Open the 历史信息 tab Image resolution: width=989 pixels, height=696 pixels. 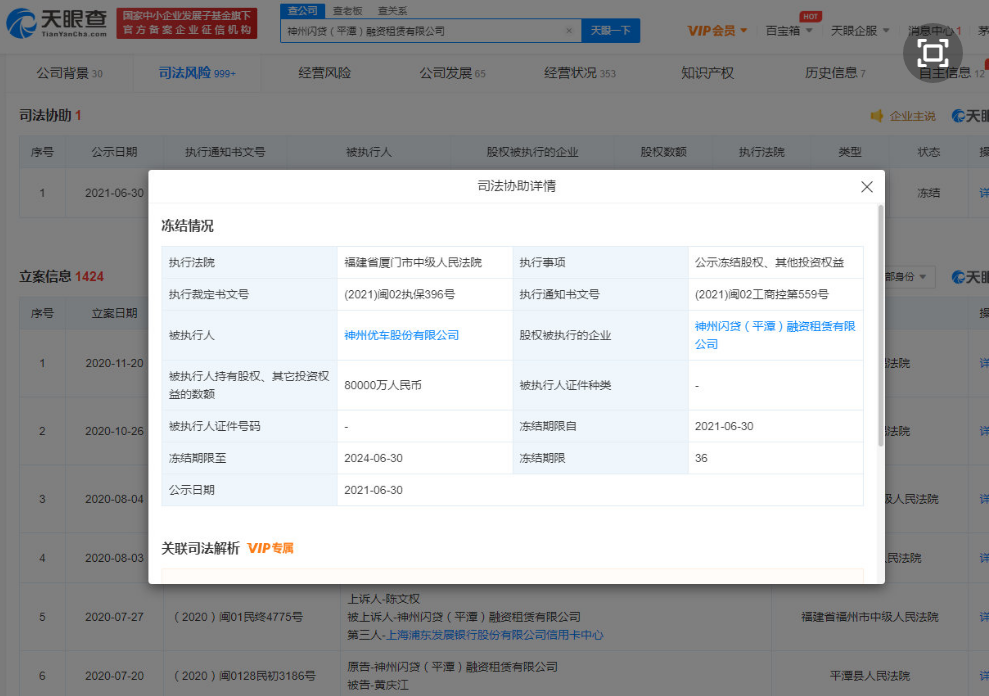[x=835, y=73]
